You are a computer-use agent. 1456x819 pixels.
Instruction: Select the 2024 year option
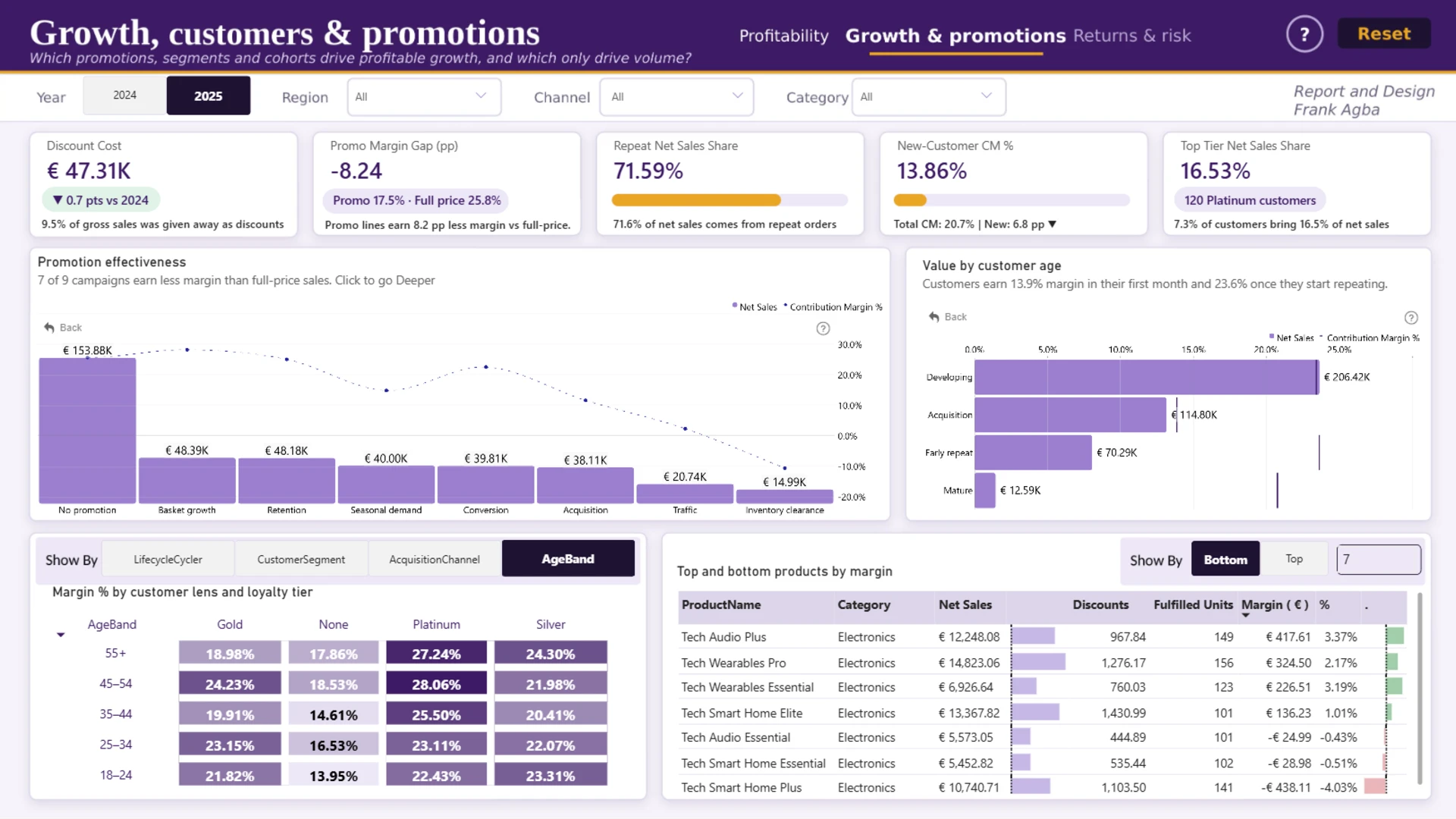pos(125,96)
